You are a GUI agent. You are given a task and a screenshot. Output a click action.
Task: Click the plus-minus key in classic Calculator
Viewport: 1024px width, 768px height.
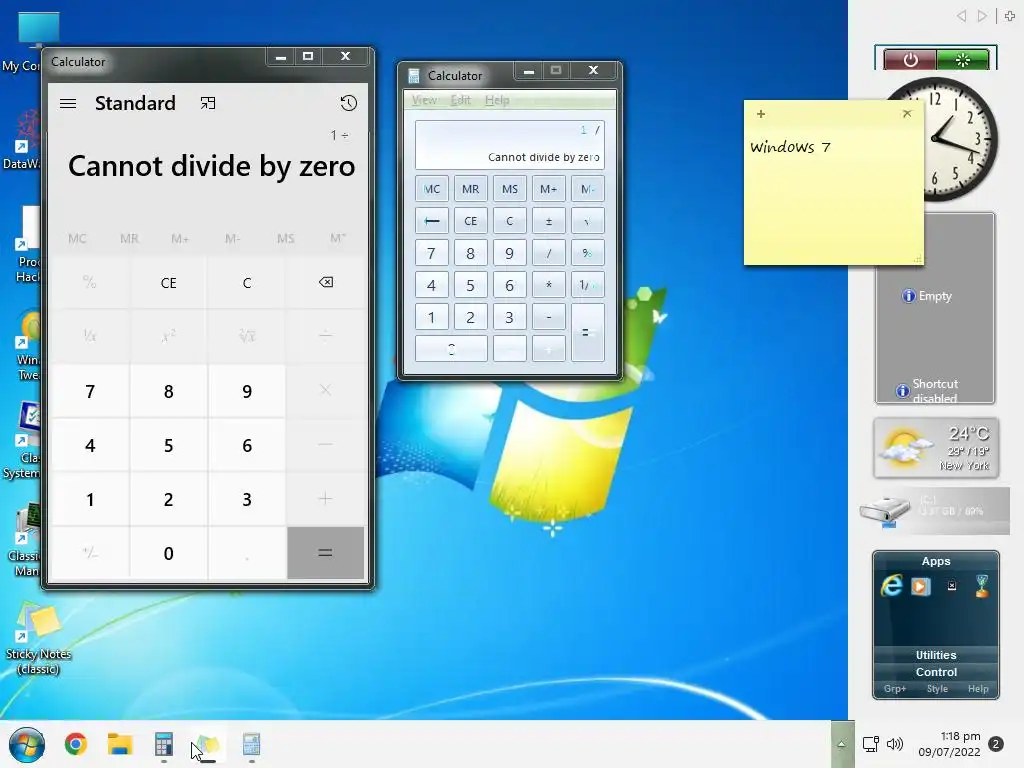click(x=549, y=221)
